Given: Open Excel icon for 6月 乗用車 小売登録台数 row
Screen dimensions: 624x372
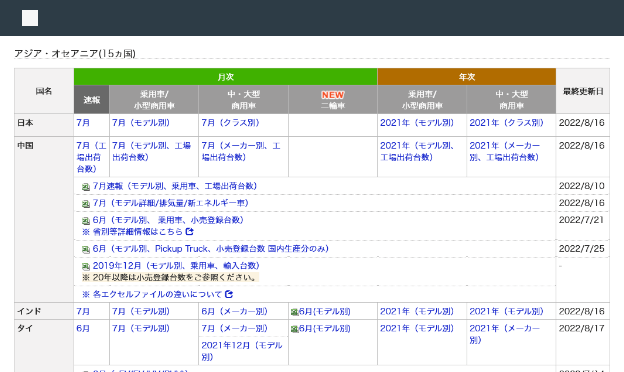Looking at the screenshot, I should (x=86, y=220).
